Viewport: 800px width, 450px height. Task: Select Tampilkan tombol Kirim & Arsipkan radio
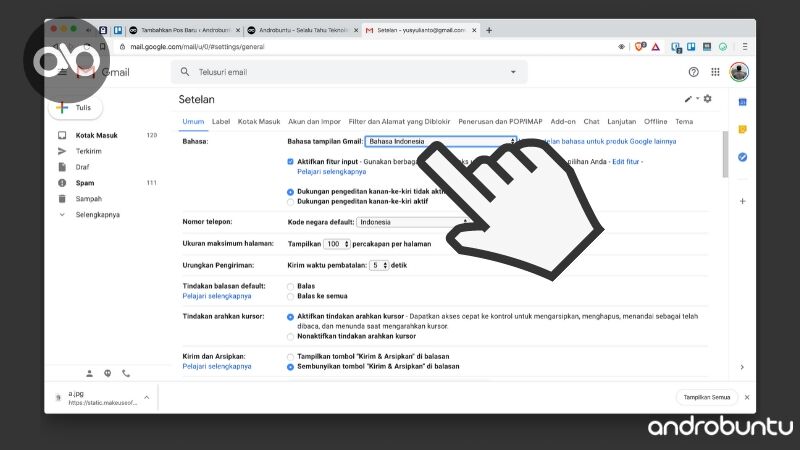click(x=290, y=357)
